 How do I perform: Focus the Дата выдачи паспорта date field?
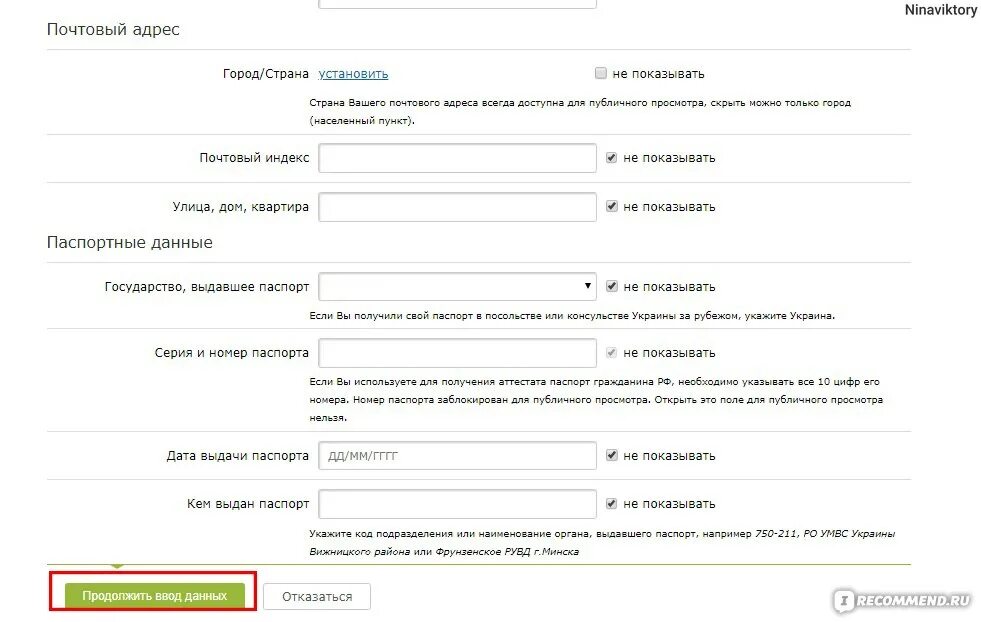[x=457, y=456]
